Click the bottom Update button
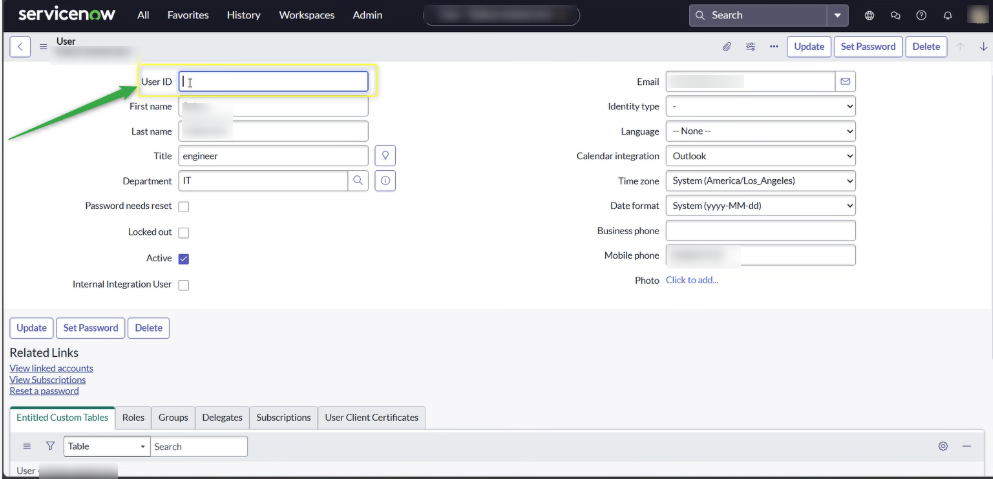This screenshot has width=993, height=479. point(32,328)
